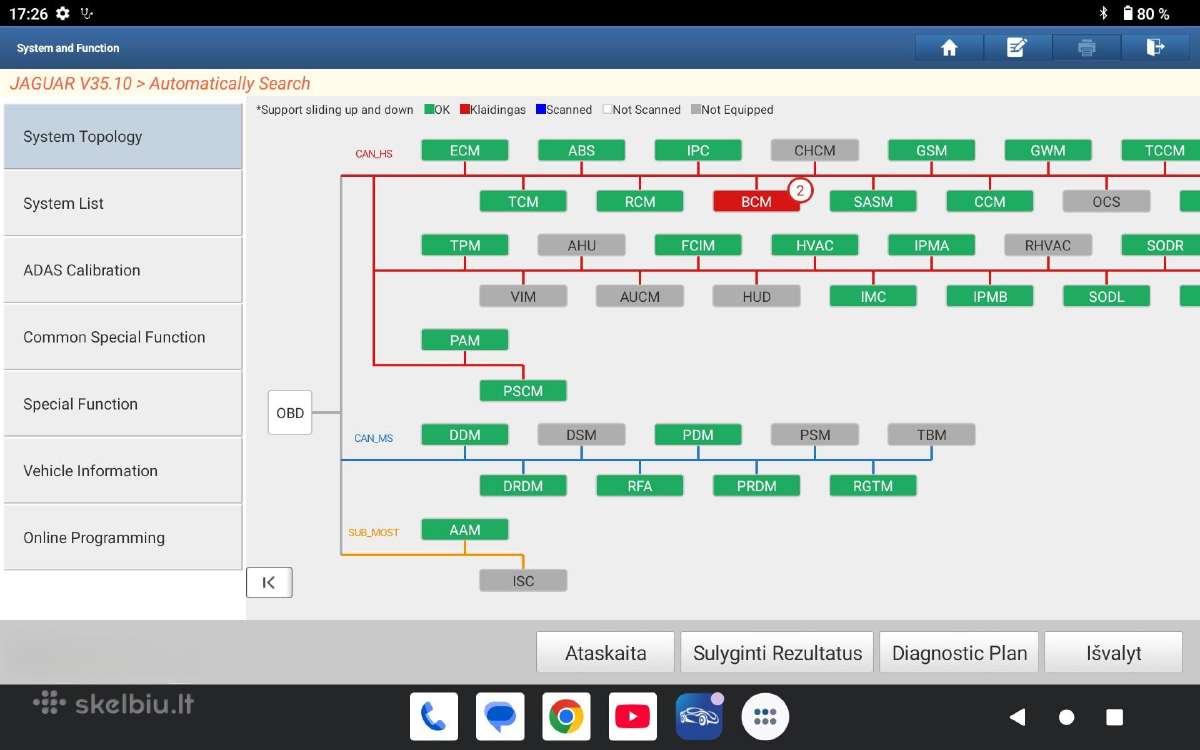Tap the Android back navigation button
The height and width of the screenshot is (750, 1200).
pyautogui.click(x=1017, y=717)
